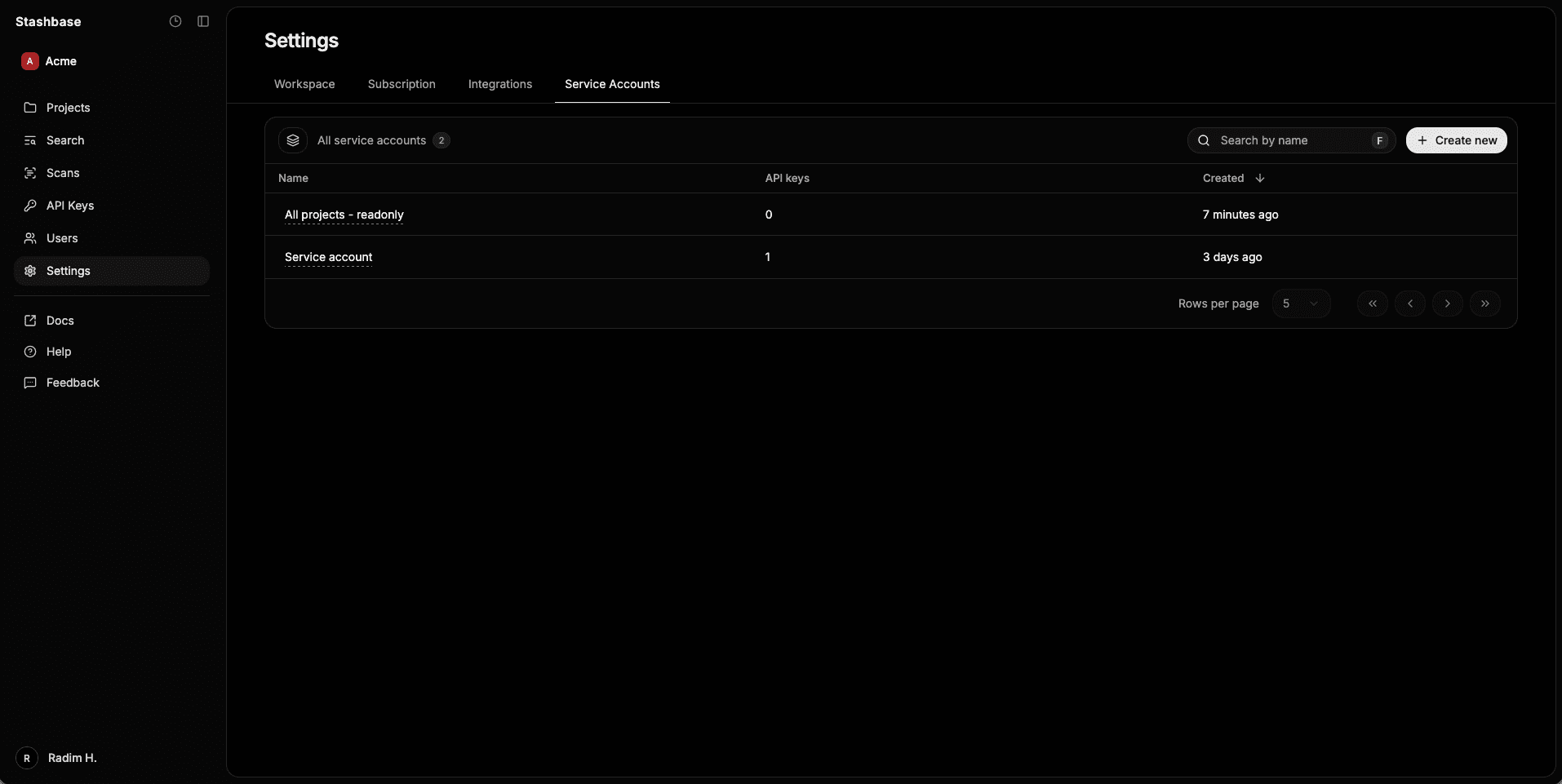Select the Service Accounts tab
The height and width of the screenshot is (784, 1562).
[612, 84]
